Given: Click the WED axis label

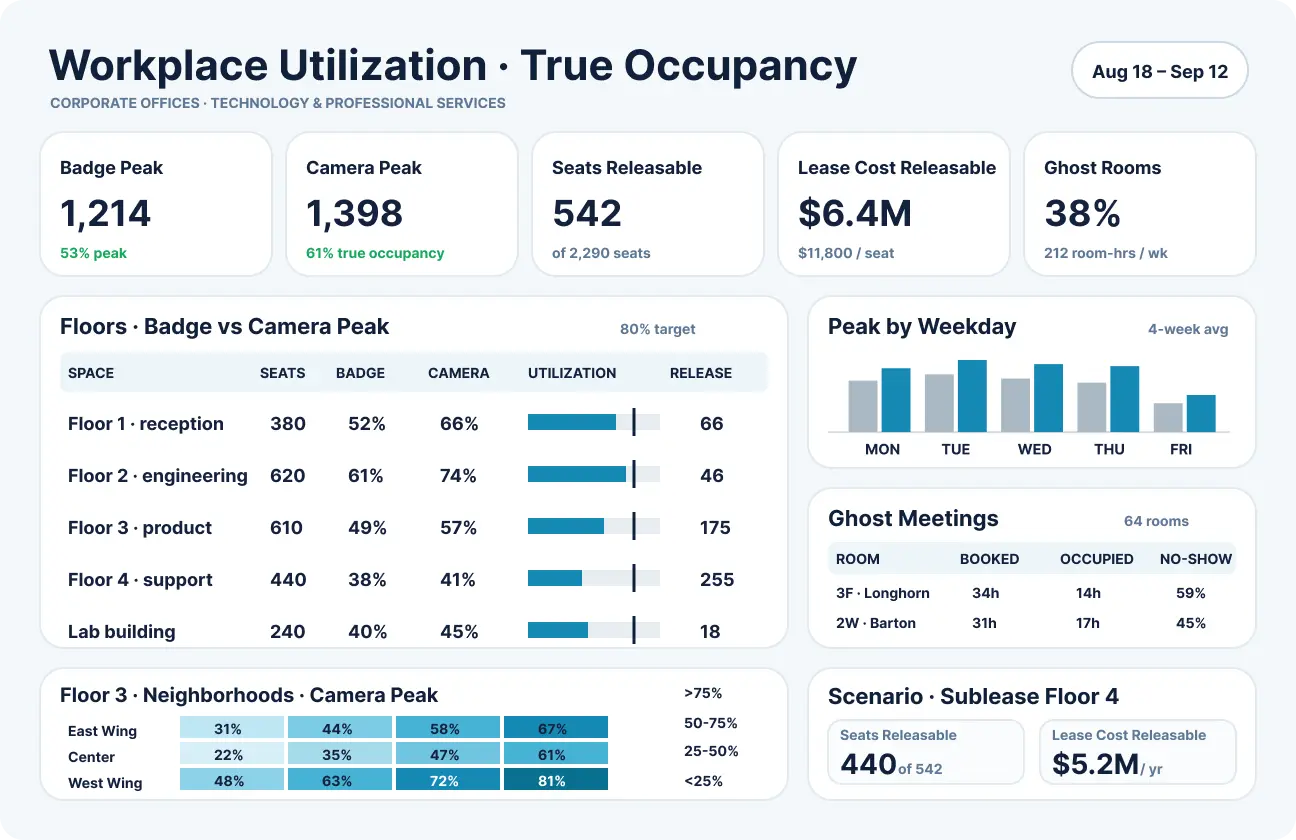Looking at the screenshot, I should click(1035, 449).
